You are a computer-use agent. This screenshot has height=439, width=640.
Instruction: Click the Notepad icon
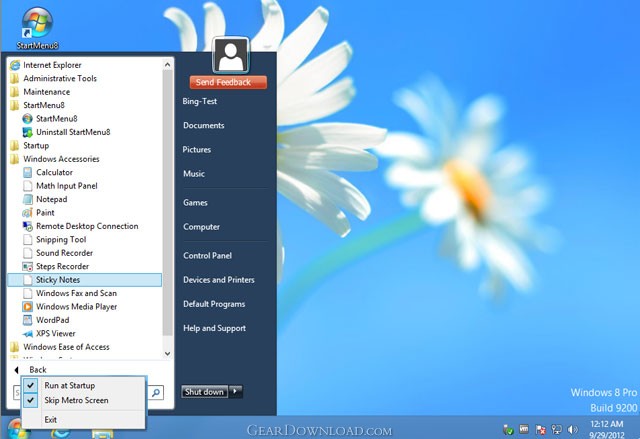point(28,200)
